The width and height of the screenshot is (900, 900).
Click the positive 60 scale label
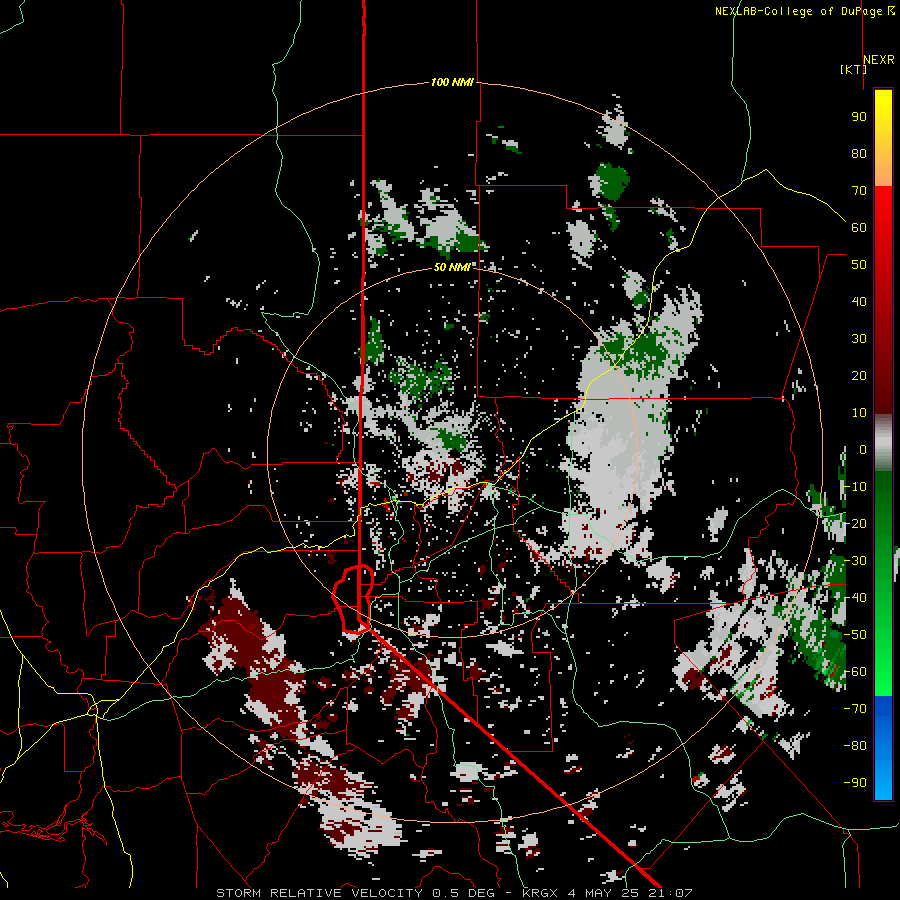pos(859,228)
